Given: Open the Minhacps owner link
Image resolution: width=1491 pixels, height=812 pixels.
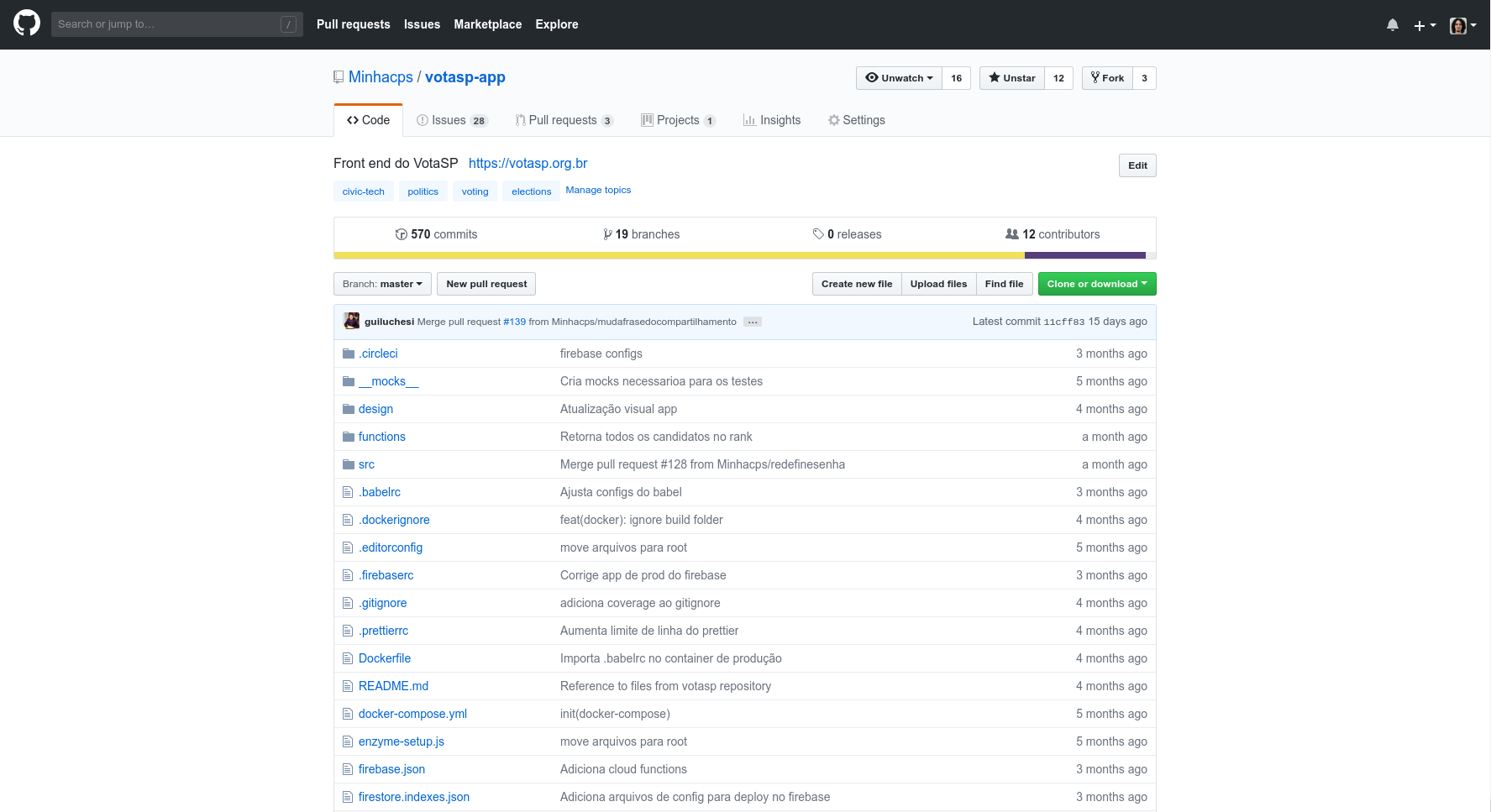Looking at the screenshot, I should pos(381,77).
